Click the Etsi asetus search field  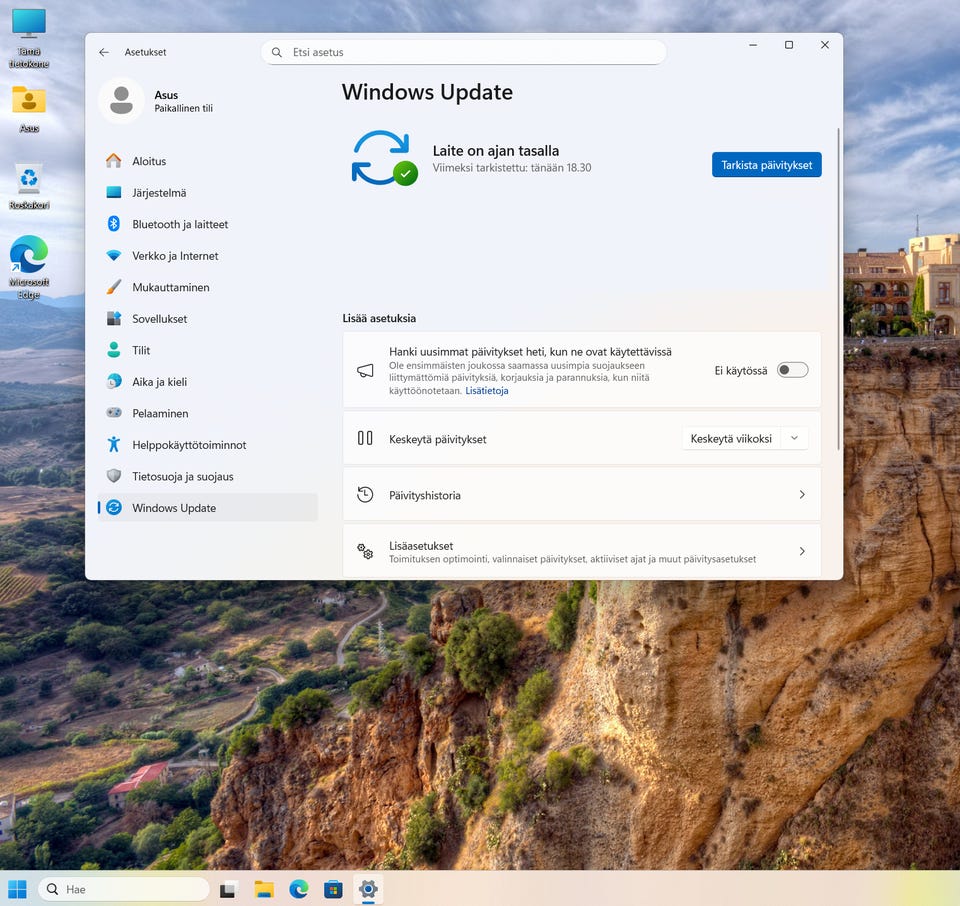pyautogui.click(x=463, y=52)
